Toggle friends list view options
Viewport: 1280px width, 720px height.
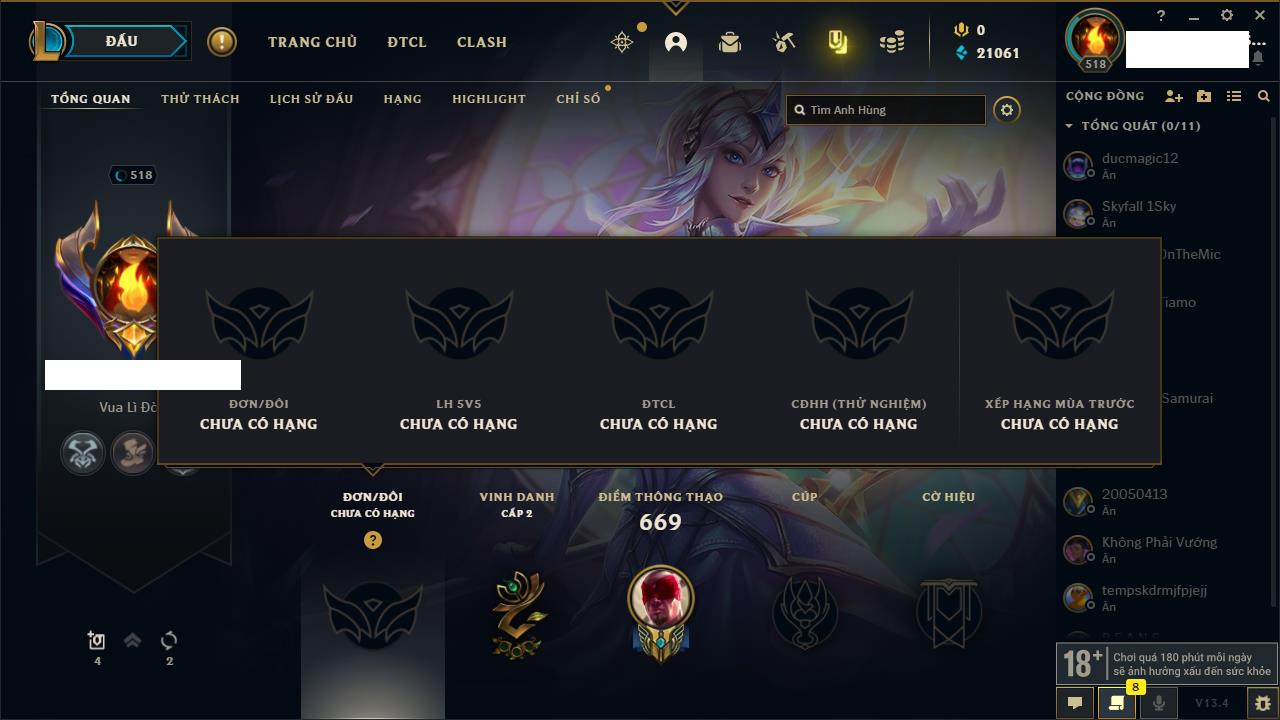click(x=1234, y=96)
